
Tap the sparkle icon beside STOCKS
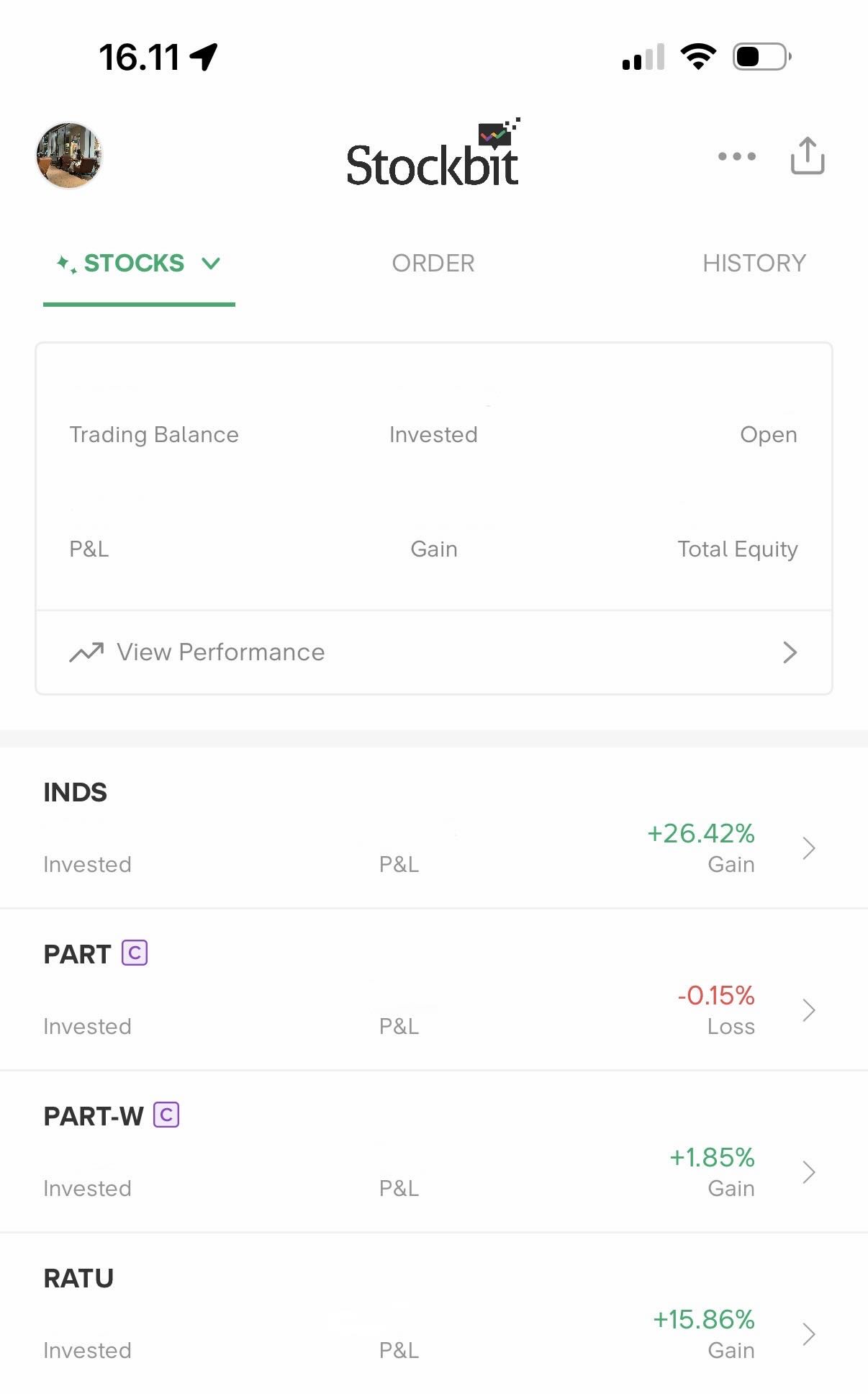66,264
